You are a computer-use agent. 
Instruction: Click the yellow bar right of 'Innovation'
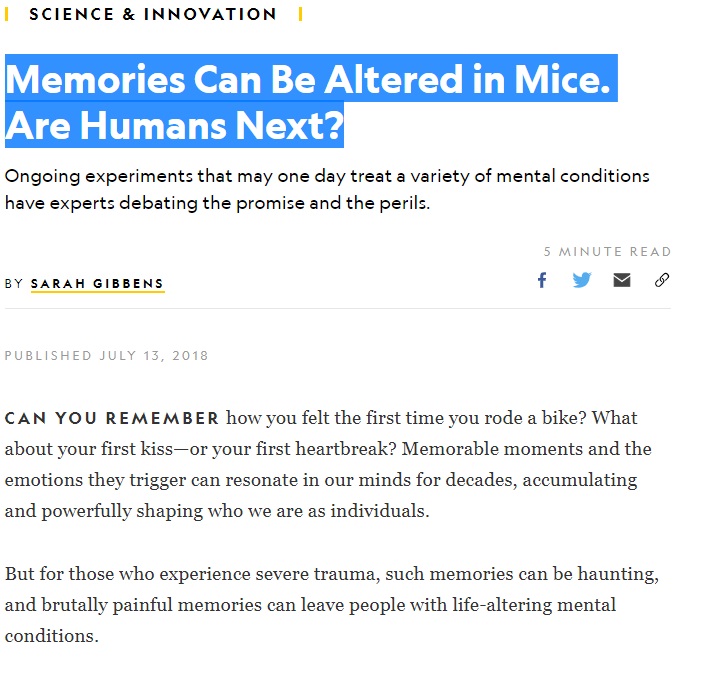pyautogui.click(x=301, y=14)
